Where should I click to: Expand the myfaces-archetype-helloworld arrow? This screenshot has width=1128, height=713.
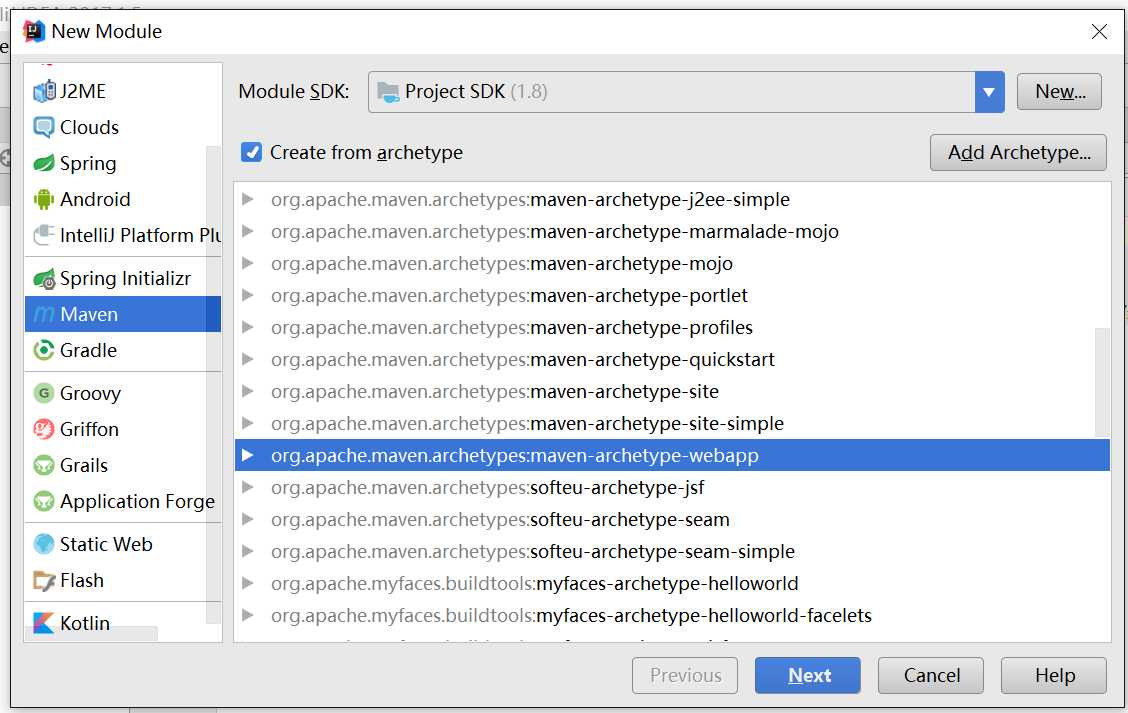click(x=247, y=583)
